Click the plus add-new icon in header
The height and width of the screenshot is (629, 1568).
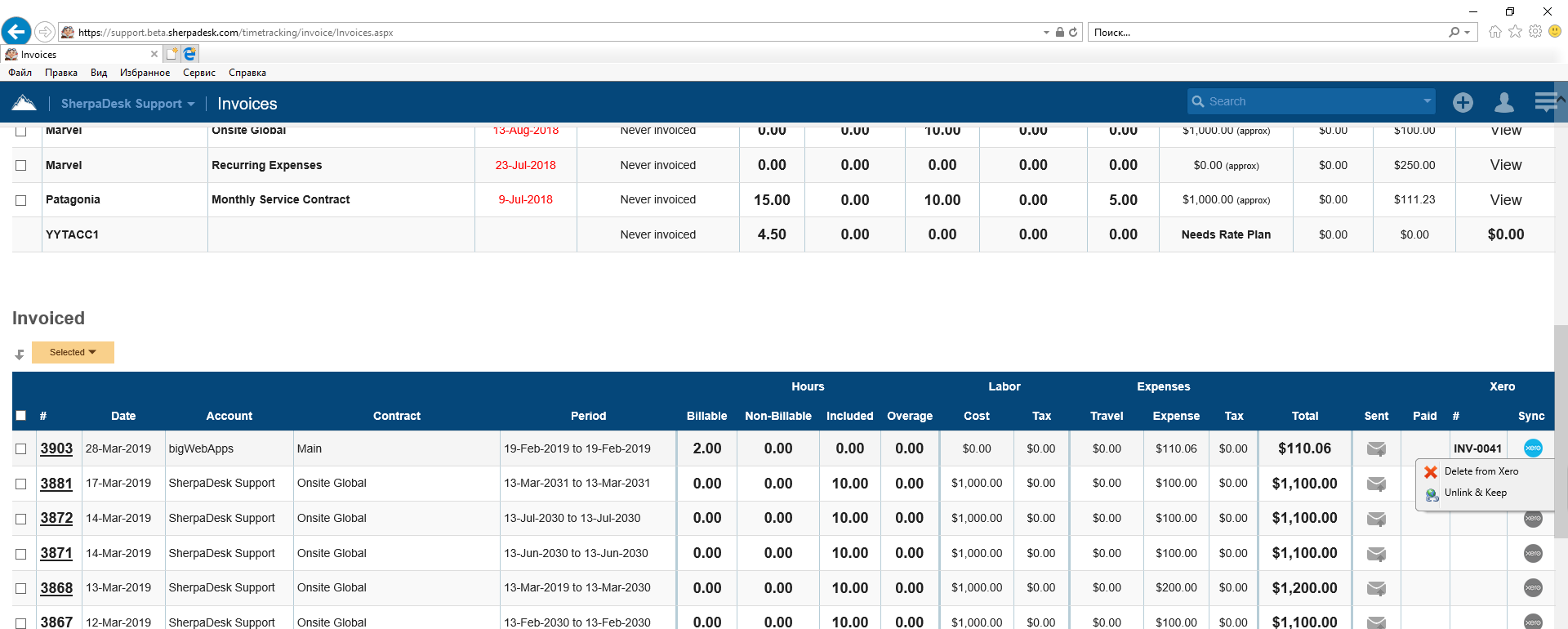tap(1463, 102)
